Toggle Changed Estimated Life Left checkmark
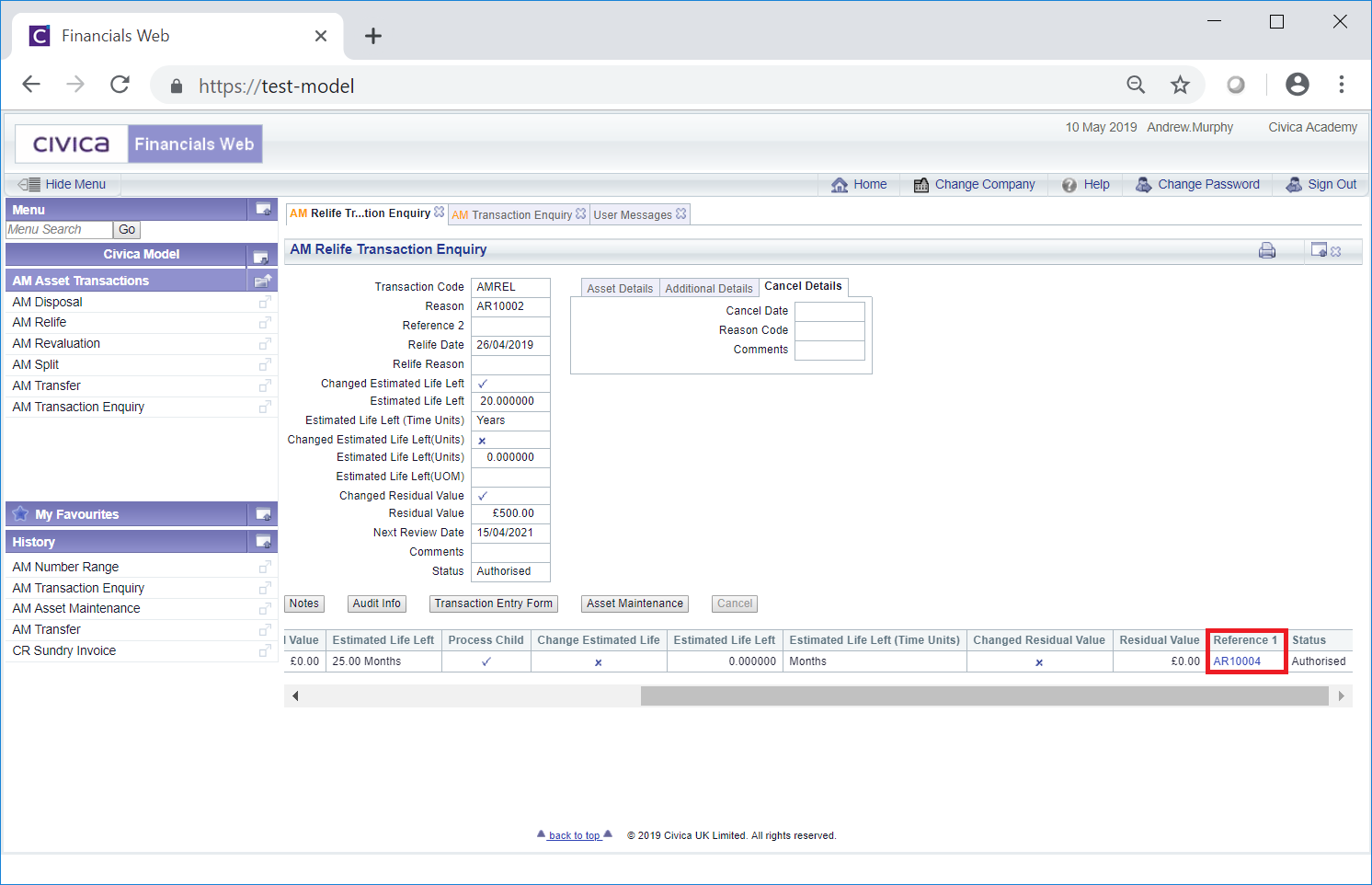The width and height of the screenshot is (1372, 885). [x=483, y=384]
